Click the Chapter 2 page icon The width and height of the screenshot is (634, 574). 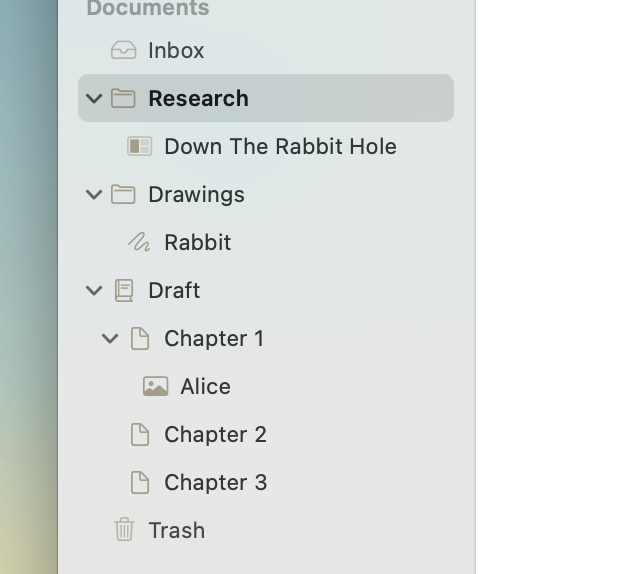[140, 435]
